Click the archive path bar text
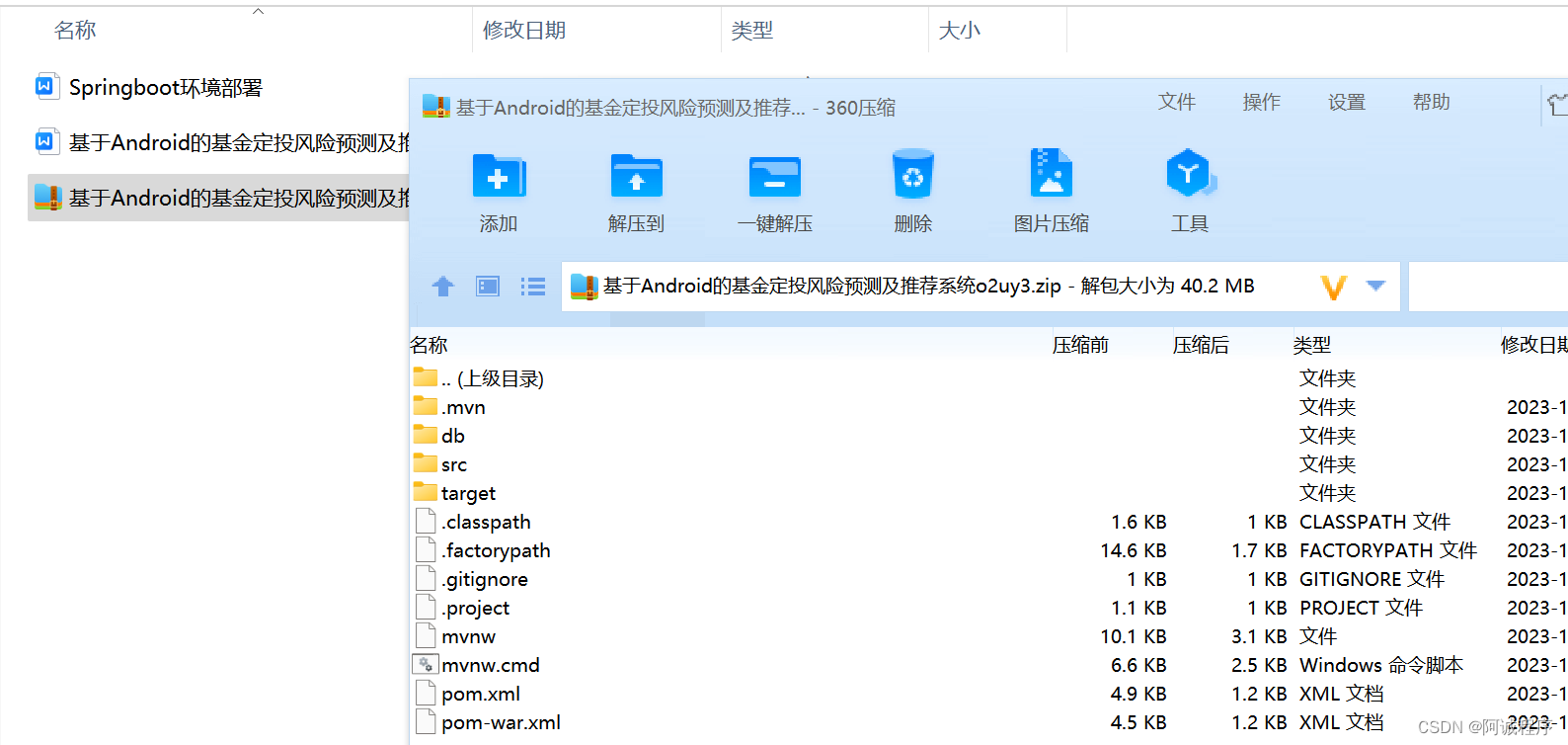This screenshot has height=745, width=1568. pos(928,287)
